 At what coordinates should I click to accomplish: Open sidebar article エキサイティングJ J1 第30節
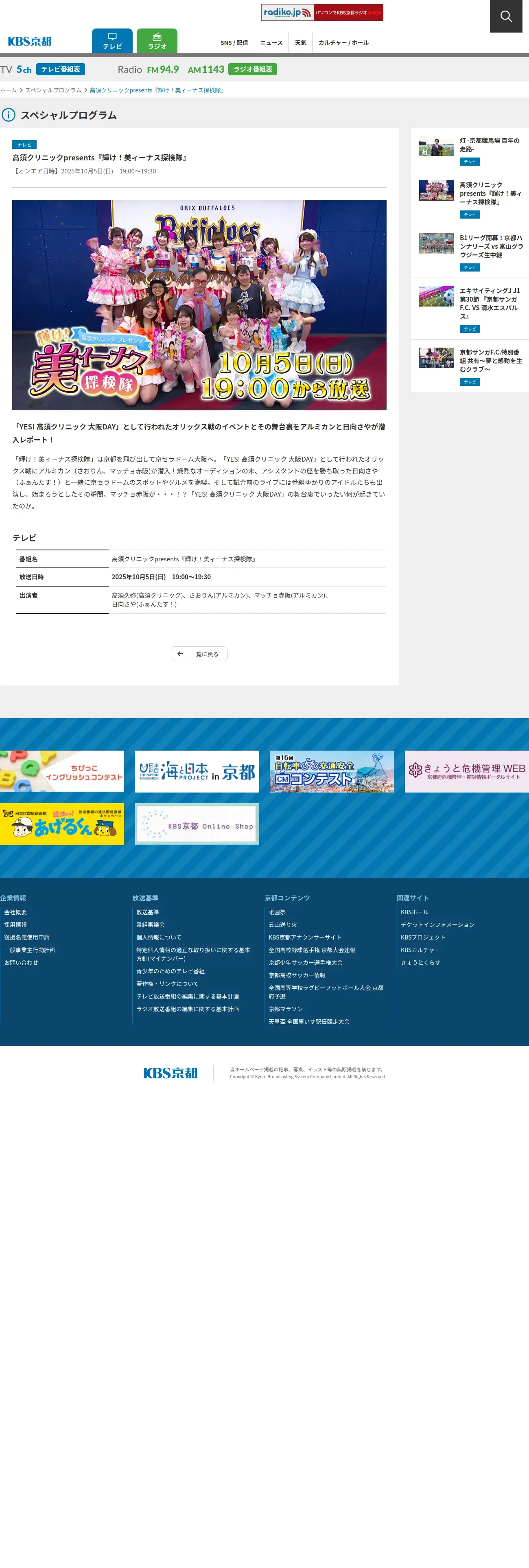pos(490,304)
